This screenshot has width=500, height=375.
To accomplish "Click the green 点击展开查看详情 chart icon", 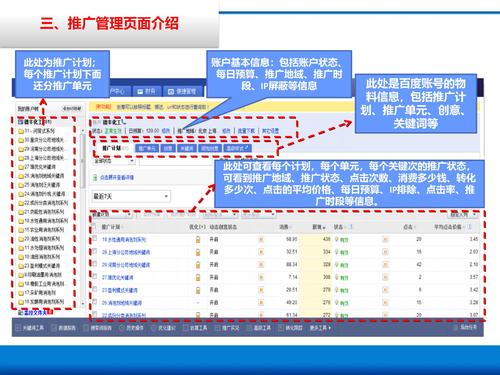I will [x=95, y=177].
